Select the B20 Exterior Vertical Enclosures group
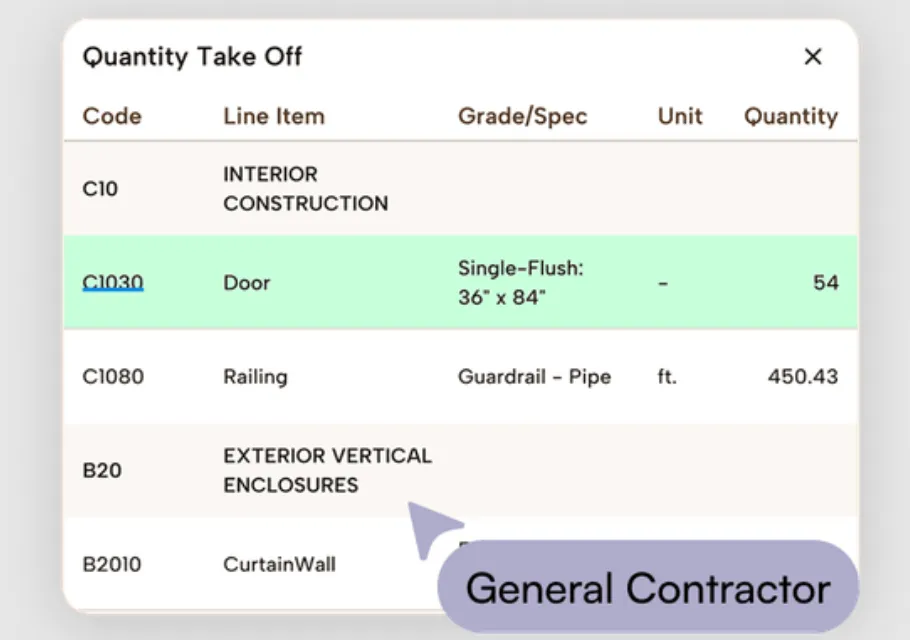 (x=327, y=470)
